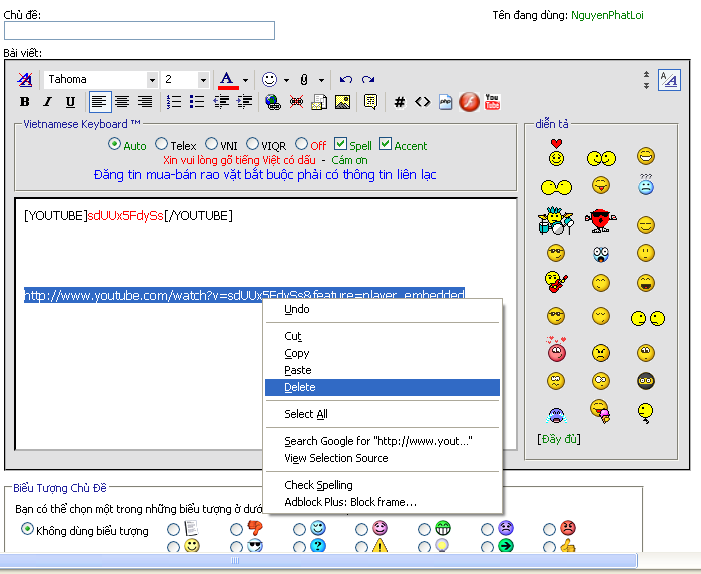Click the italic formatting button
Viewport: 701px width, 574px height.
pyautogui.click(x=47, y=101)
